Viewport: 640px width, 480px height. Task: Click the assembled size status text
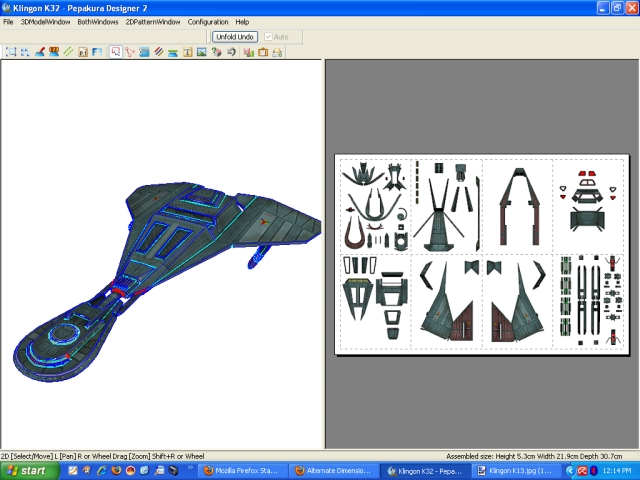click(x=534, y=456)
